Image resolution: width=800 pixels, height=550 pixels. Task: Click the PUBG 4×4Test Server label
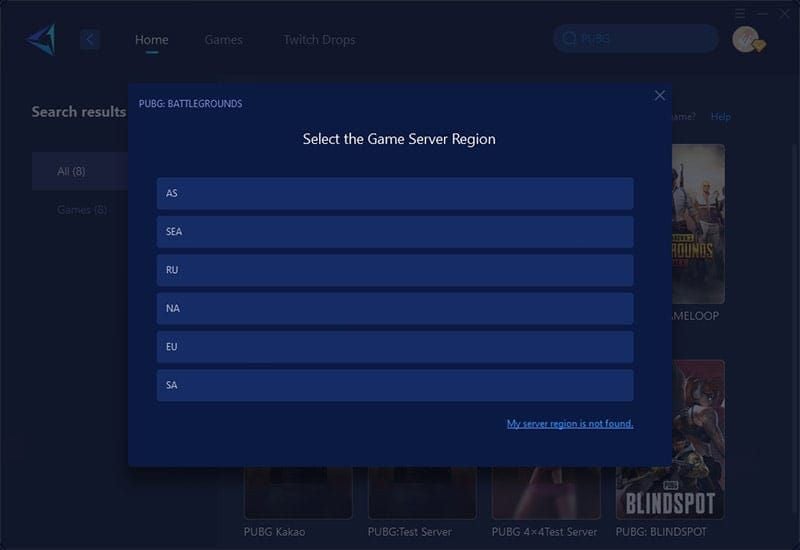tap(544, 532)
